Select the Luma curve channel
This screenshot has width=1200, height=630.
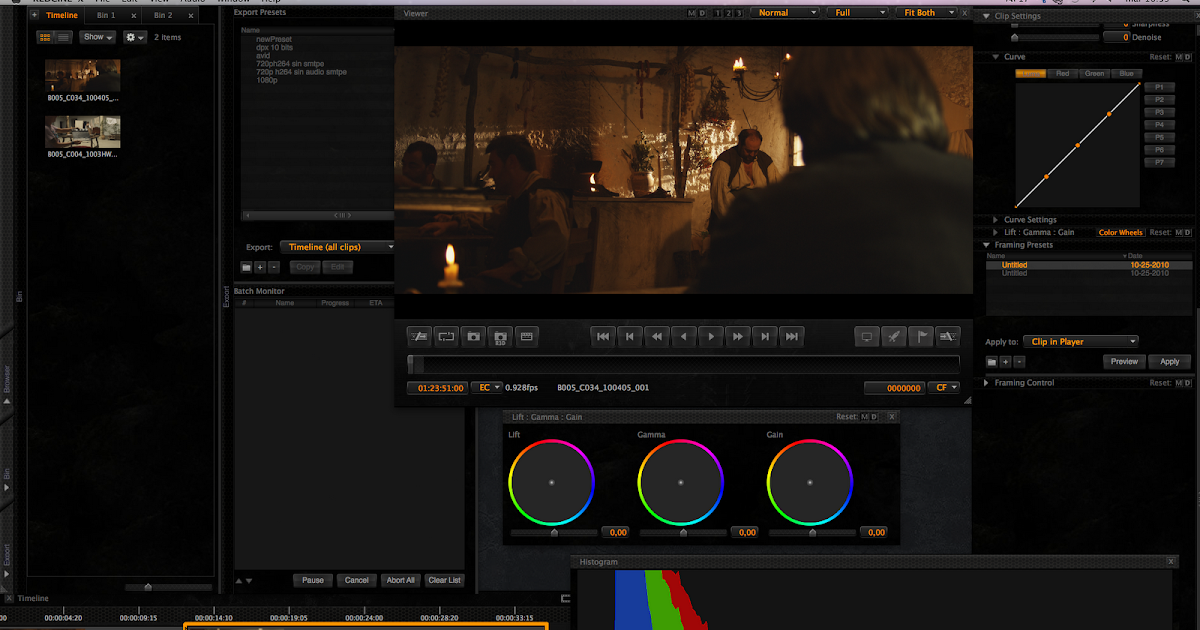pos(1031,73)
